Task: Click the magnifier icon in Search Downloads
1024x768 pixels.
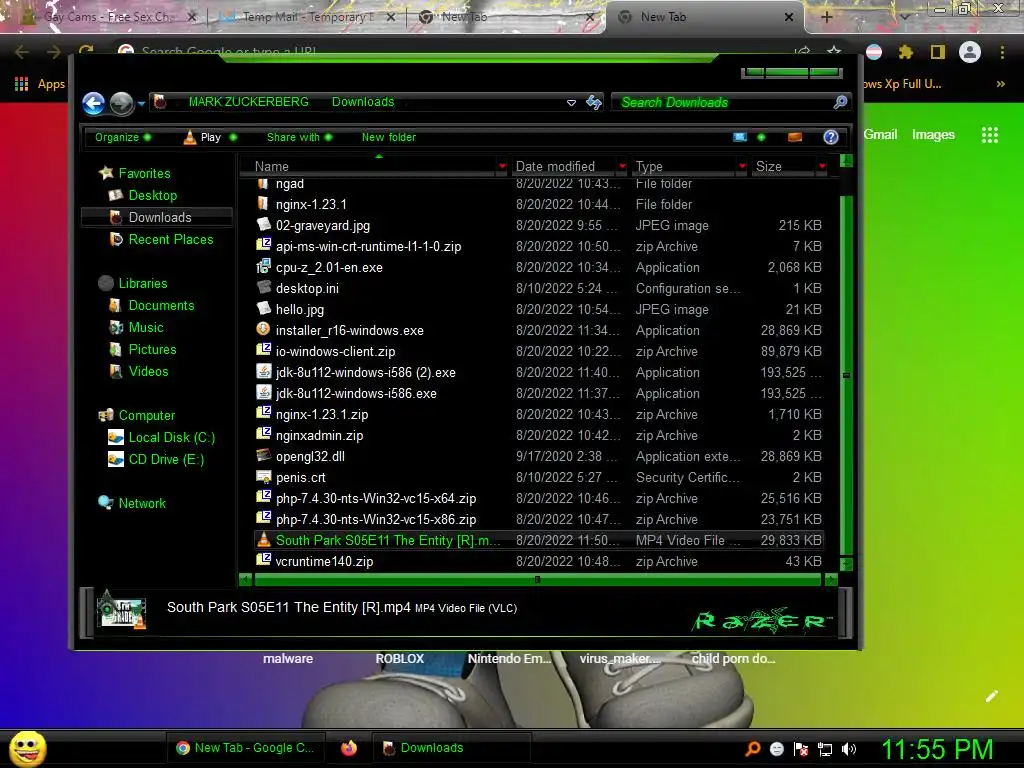Action: (840, 102)
